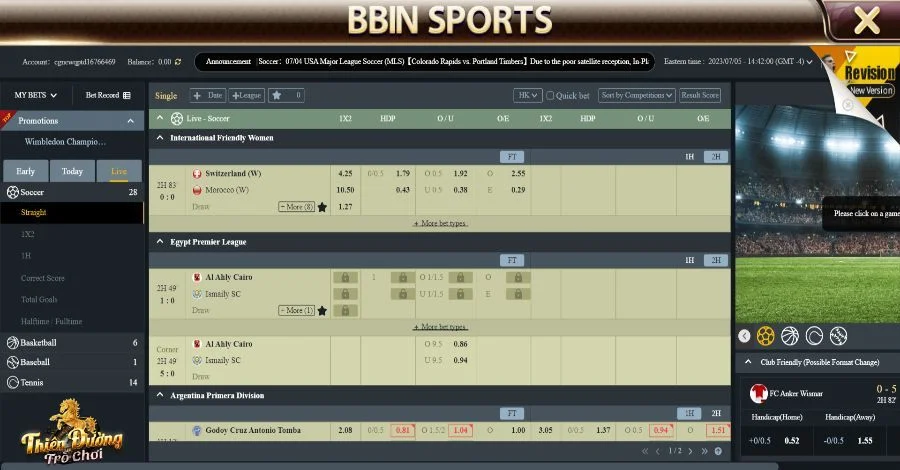Click the Soccer sport icon in sidebar
This screenshot has width=900, height=470.
point(13,192)
